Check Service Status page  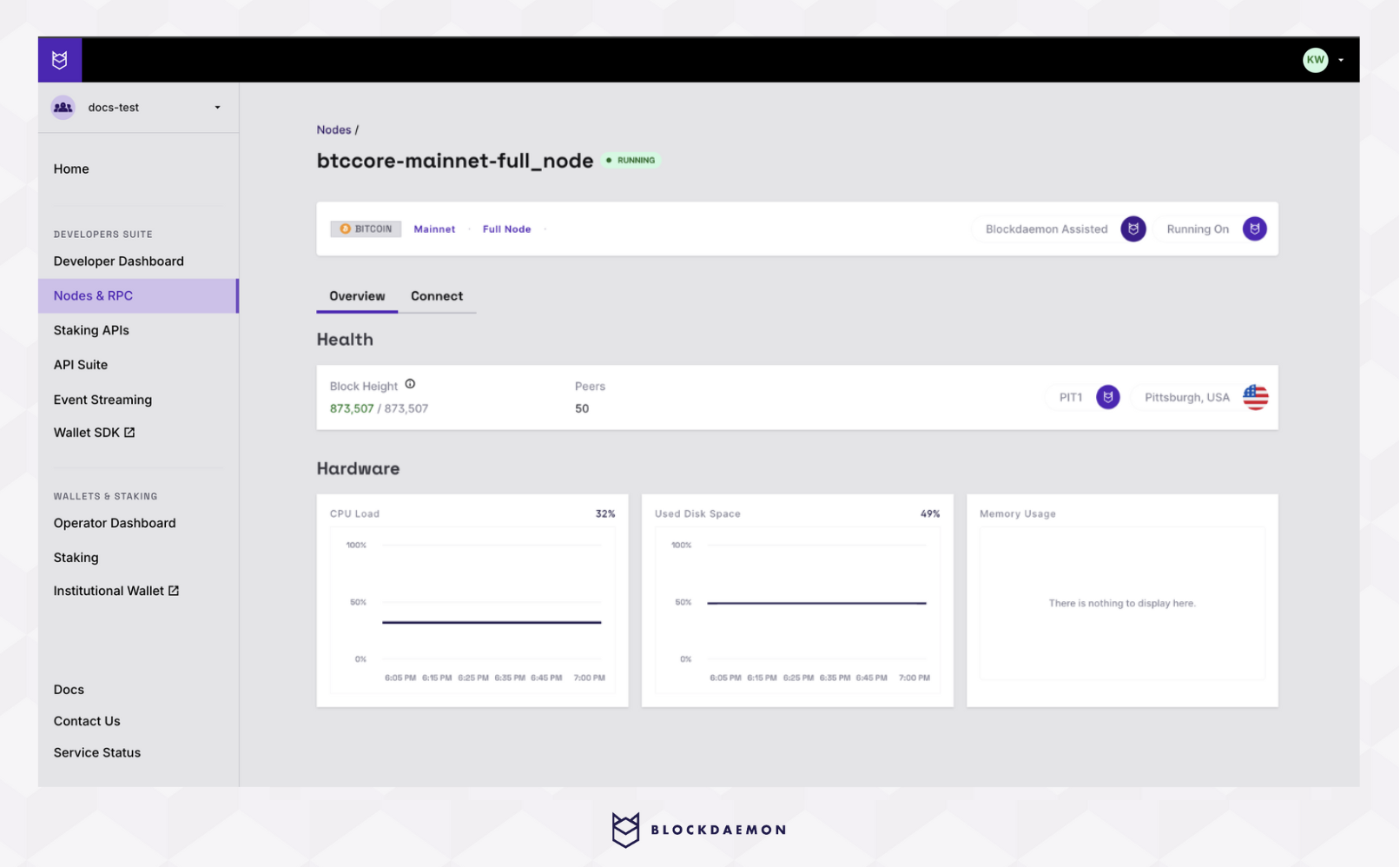point(97,753)
